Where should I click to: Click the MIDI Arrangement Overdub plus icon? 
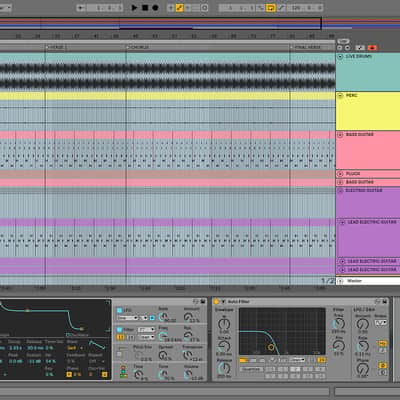pos(171,8)
